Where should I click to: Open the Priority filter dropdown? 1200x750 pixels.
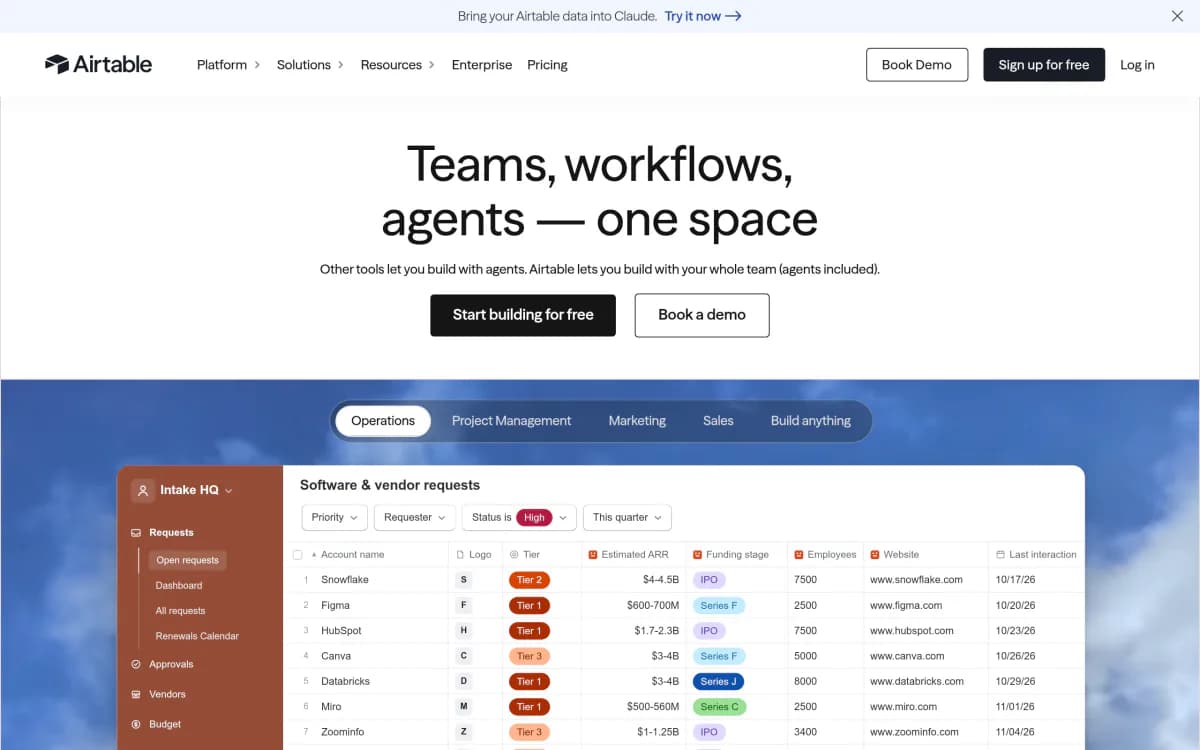pyautogui.click(x=334, y=517)
